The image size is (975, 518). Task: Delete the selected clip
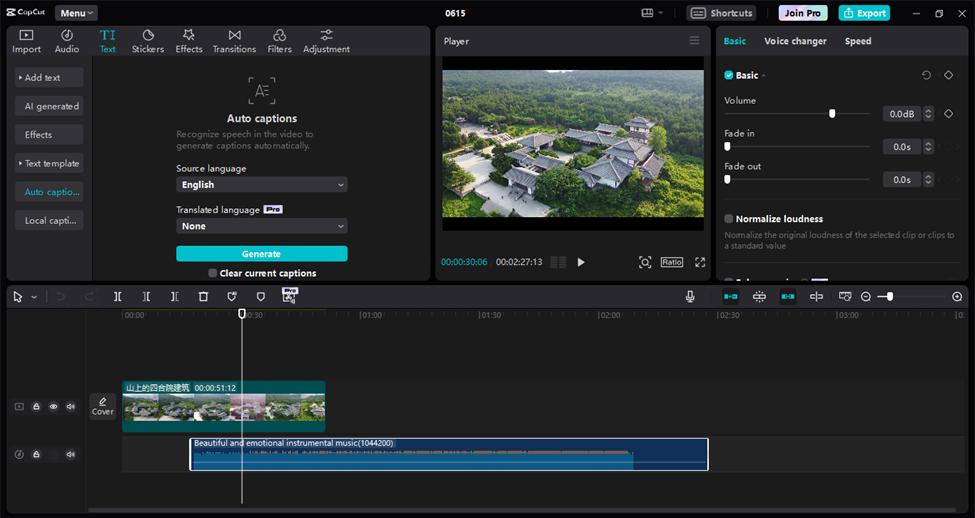coord(203,297)
